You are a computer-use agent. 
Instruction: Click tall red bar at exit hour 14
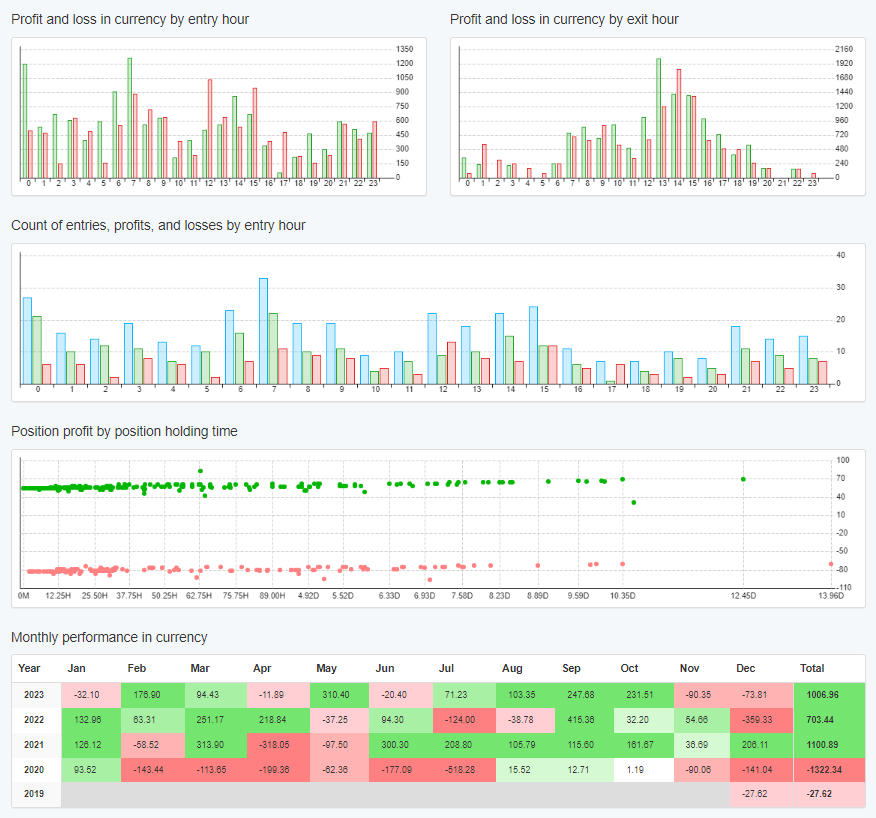tap(679, 123)
